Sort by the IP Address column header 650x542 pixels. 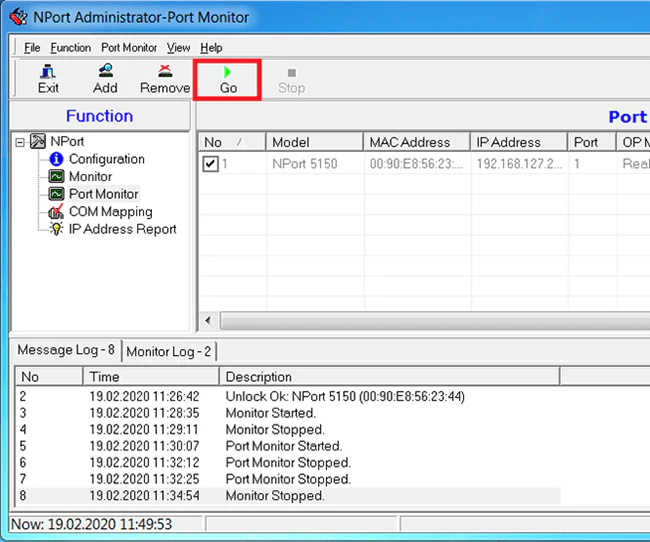click(x=518, y=142)
